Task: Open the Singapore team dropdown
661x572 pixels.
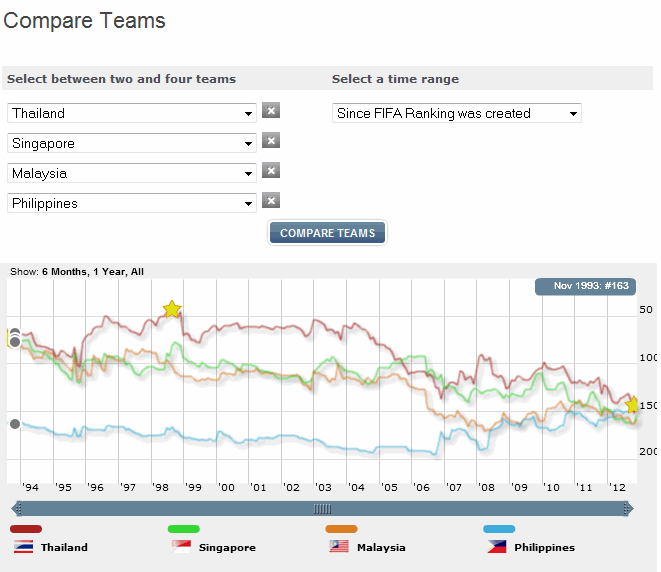Action: click(132, 143)
